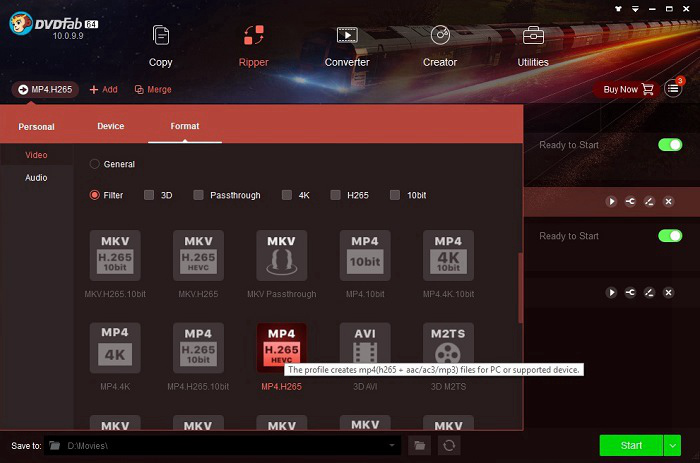The height and width of the screenshot is (463, 700).
Task: Remove the first title from the list
Action: (668, 201)
